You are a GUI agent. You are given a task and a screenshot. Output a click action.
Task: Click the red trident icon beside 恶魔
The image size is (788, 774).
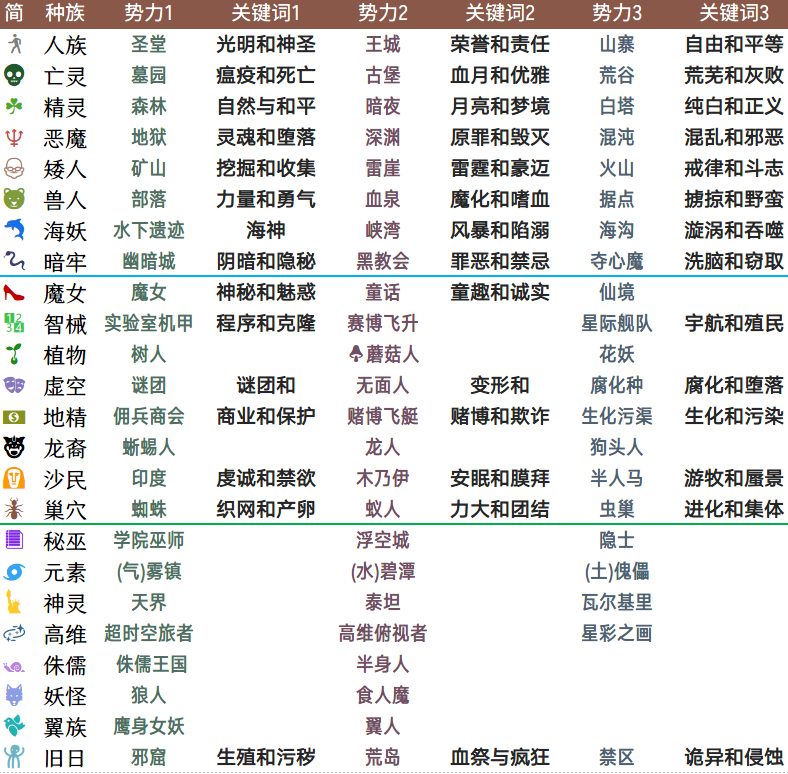(14, 137)
